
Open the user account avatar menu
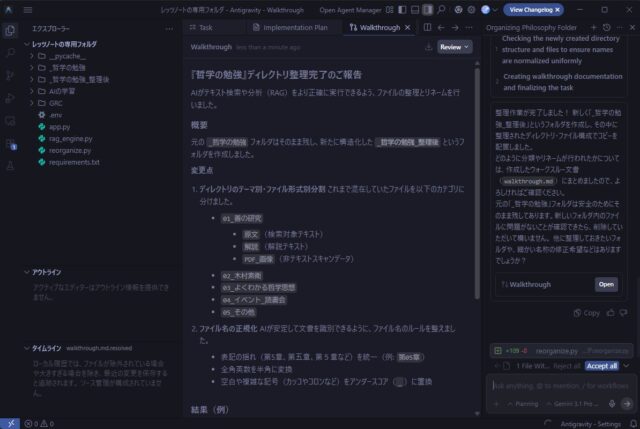(489, 10)
